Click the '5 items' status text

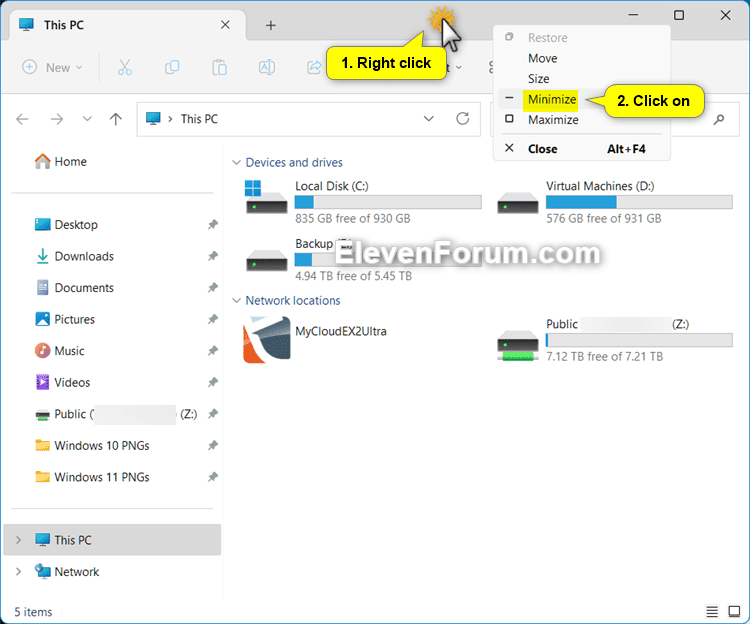coord(33,612)
